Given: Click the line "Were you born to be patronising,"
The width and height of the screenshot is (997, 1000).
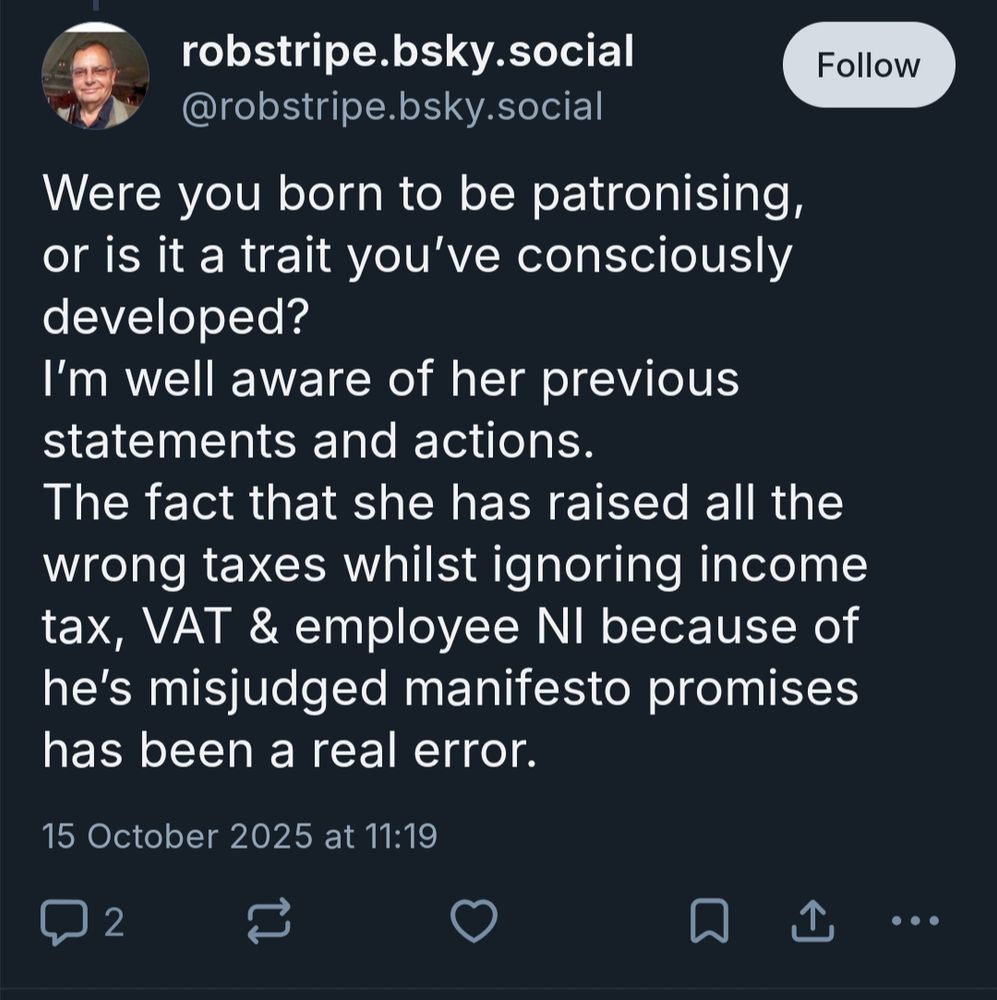Looking at the screenshot, I should click(x=423, y=195).
